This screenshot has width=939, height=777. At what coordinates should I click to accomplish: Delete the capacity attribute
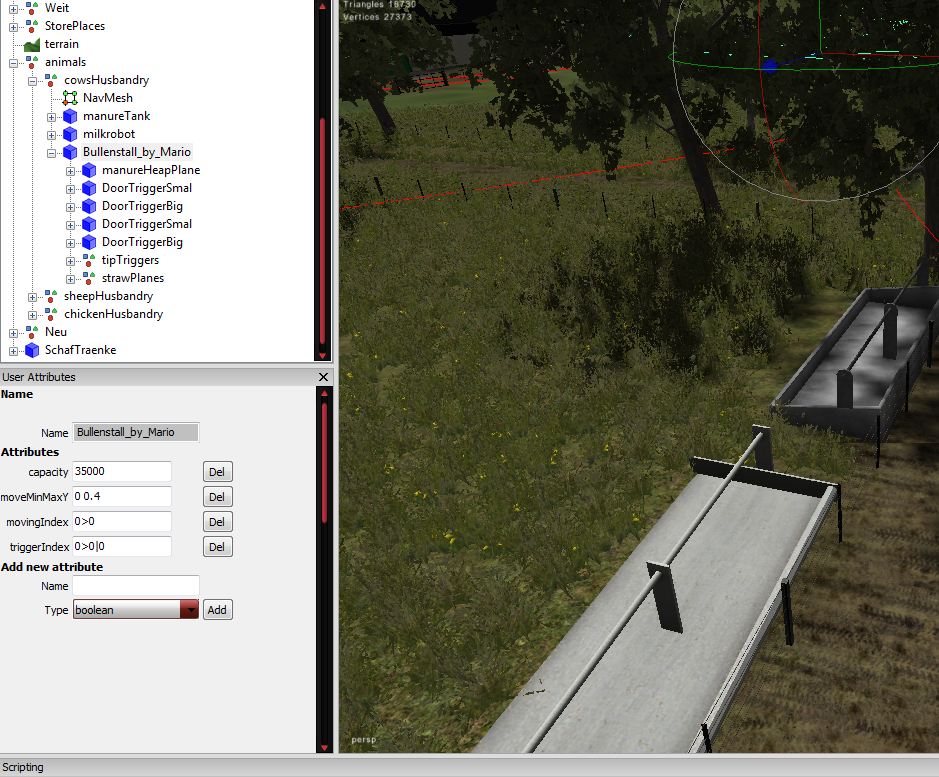(x=217, y=472)
